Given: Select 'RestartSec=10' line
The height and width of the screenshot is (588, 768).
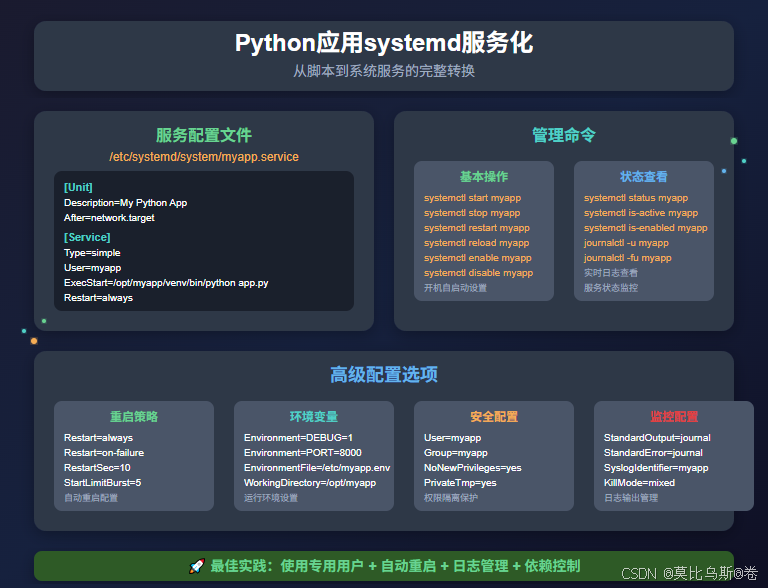Looking at the screenshot, I should point(97,468).
